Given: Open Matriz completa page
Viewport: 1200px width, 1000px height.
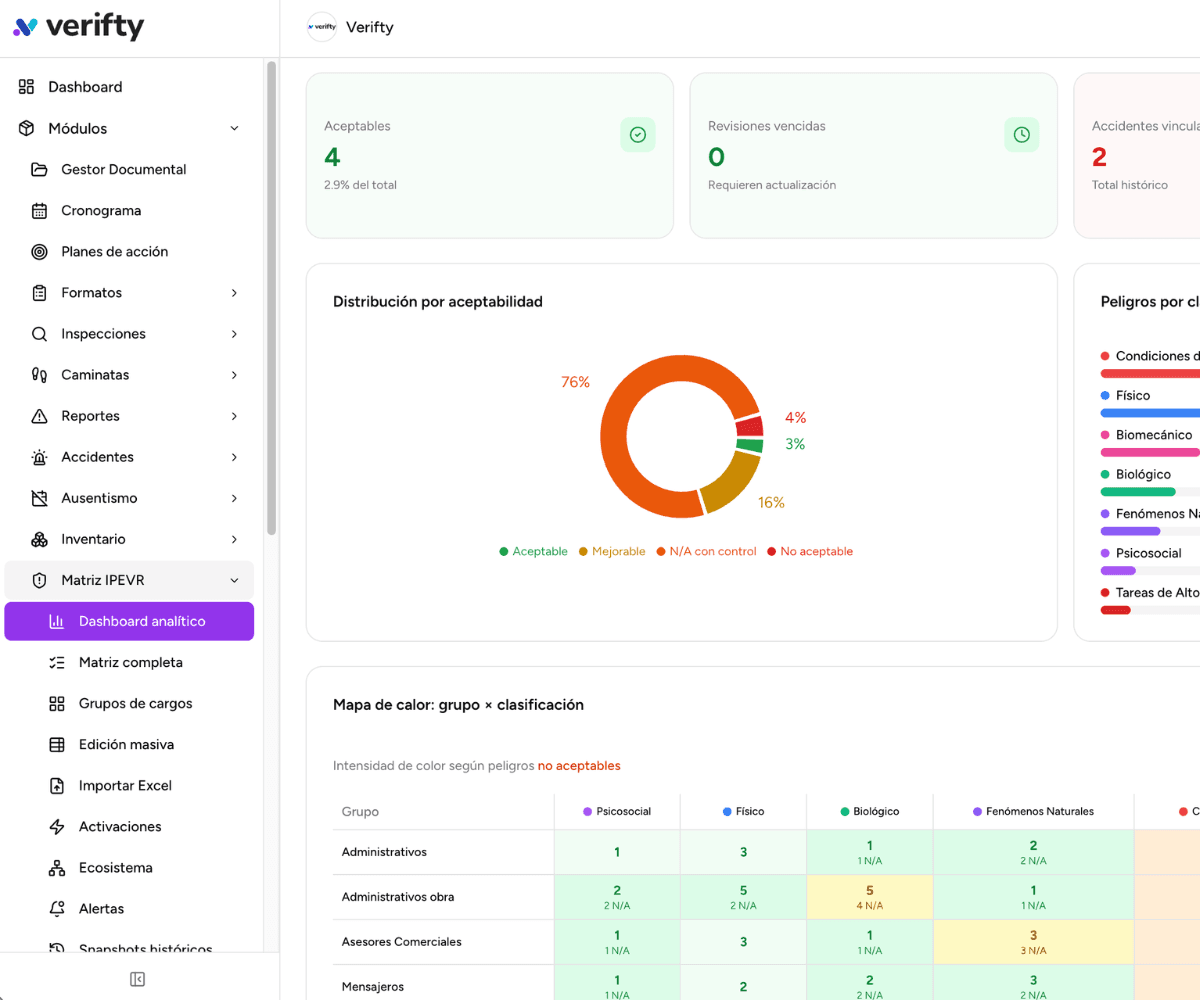Looking at the screenshot, I should click(129, 662).
